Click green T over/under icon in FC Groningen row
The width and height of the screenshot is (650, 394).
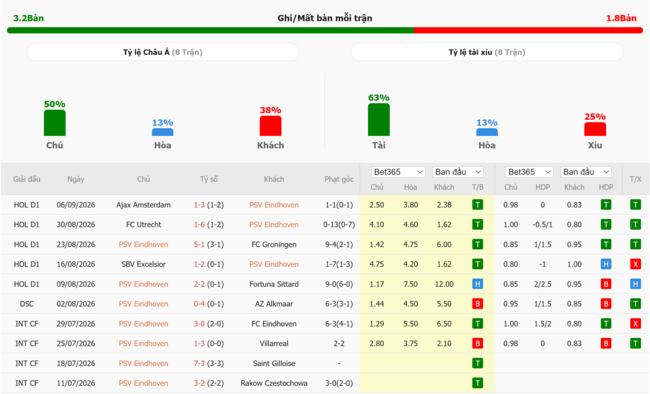point(635,244)
